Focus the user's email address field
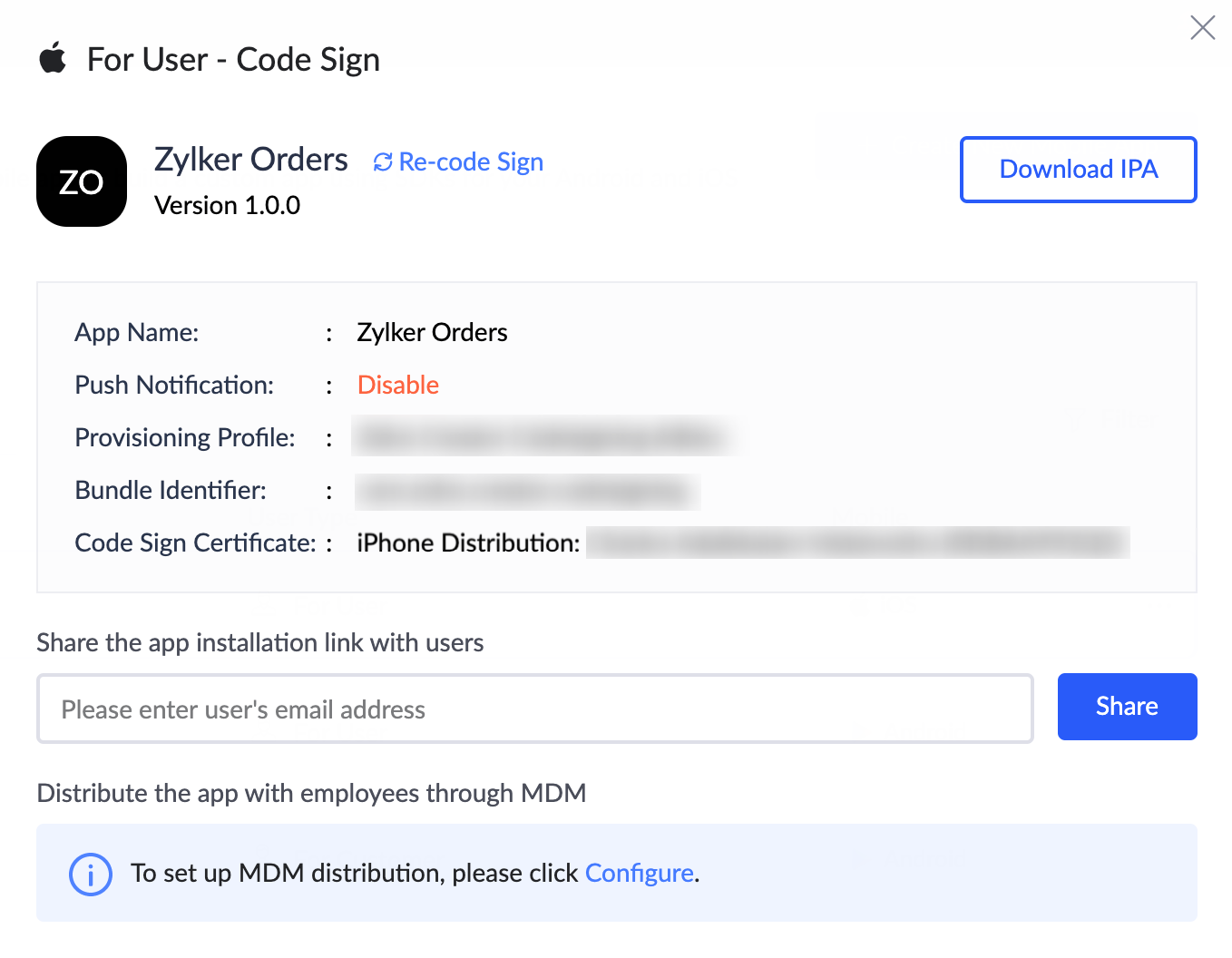This screenshot has width=1232, height=958. click(534, 709)
